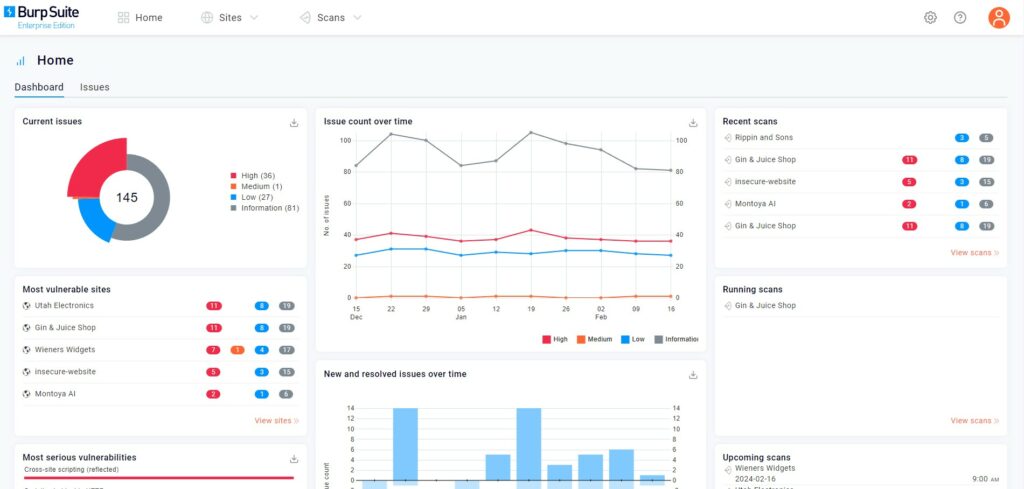Click scan icon beside running Gin & Juice Shop
The width and height of the screenshot is (1024, 489).
pos(728,306)
